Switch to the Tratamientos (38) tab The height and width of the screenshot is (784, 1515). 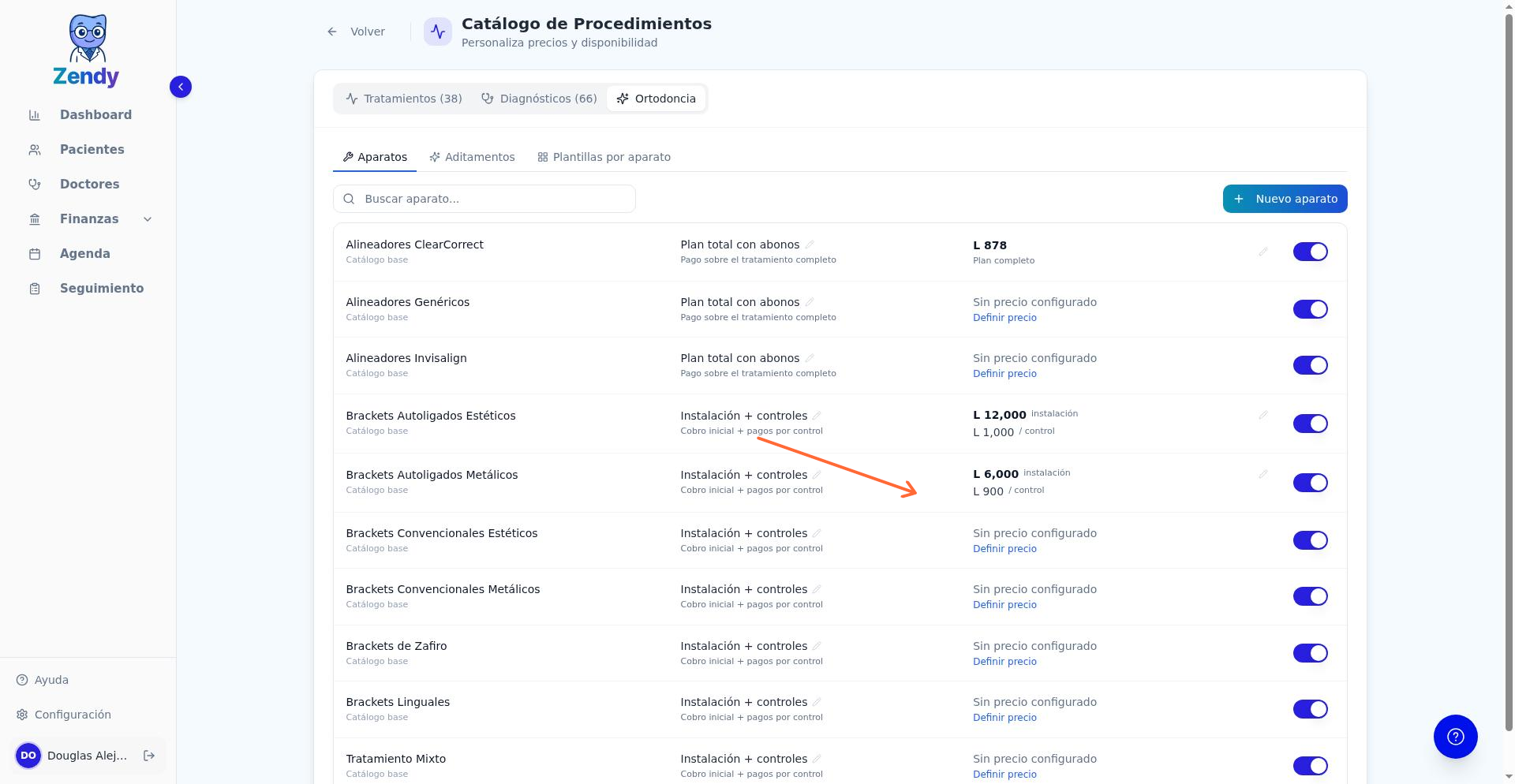[404, 99]
